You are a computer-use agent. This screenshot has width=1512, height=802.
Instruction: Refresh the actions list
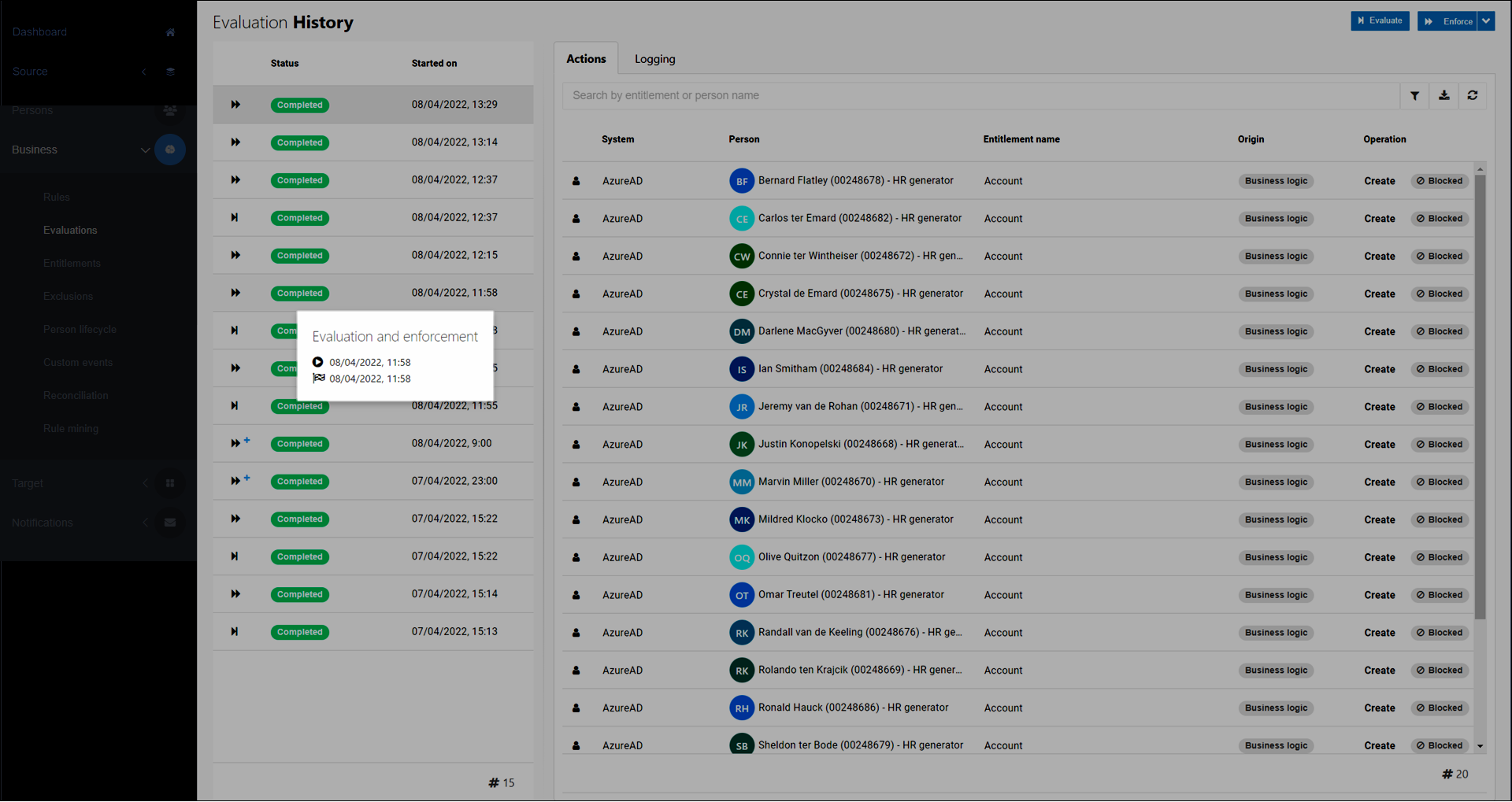[x=1473, y=95]
